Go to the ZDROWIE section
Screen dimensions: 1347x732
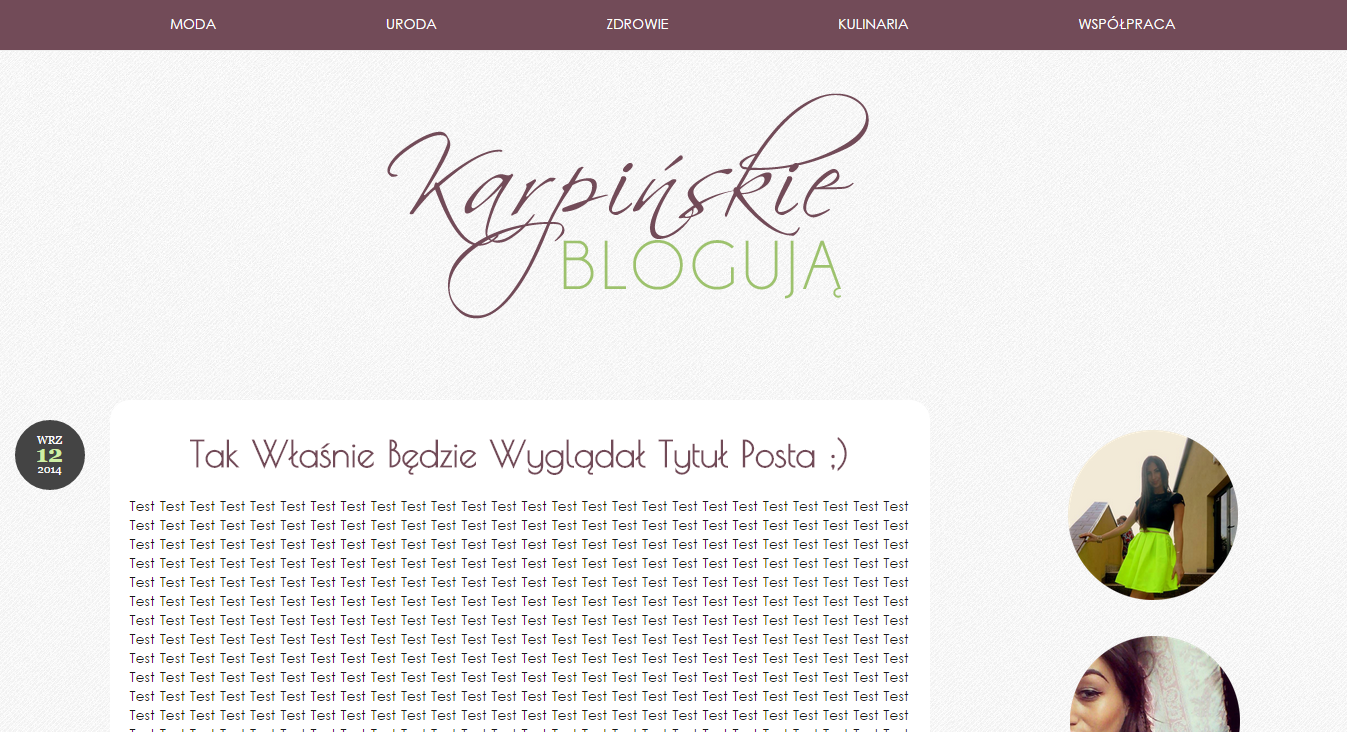pyautogui.click(x=637, y=24)
